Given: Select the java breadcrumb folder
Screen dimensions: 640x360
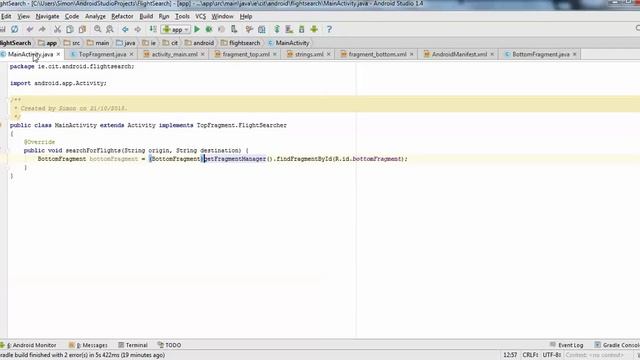Looking at the screenshot, I should point(126,43).
